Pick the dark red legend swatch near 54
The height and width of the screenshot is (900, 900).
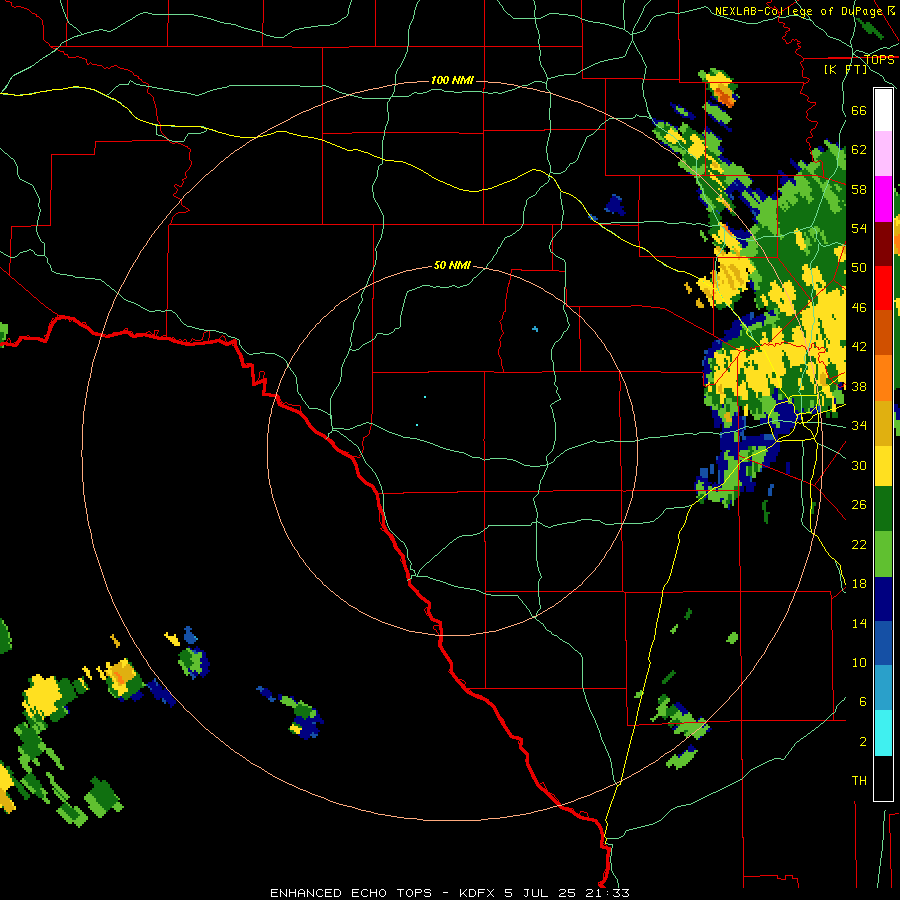883,244
